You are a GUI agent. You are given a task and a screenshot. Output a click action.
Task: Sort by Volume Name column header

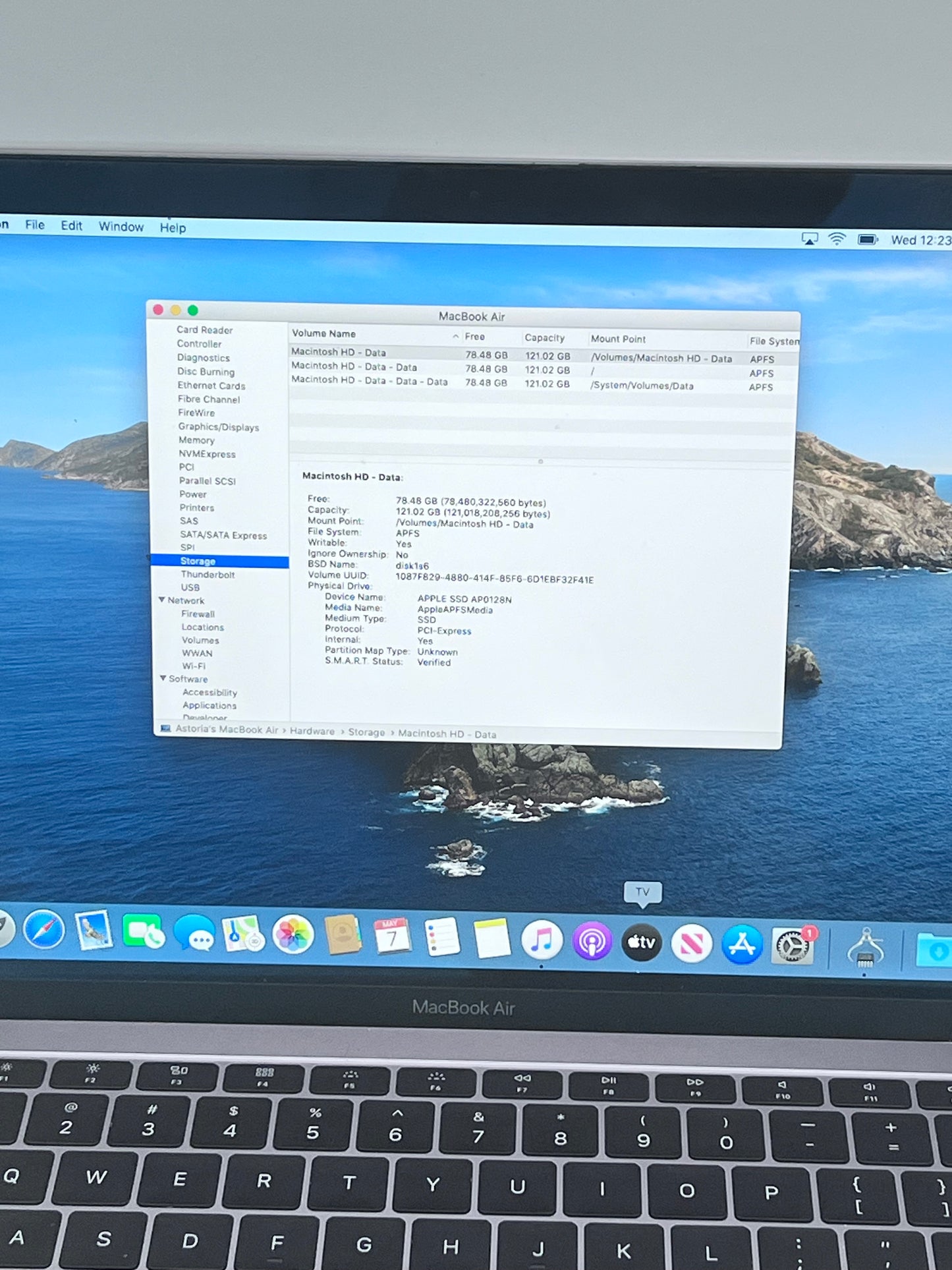tap(376, 334)
